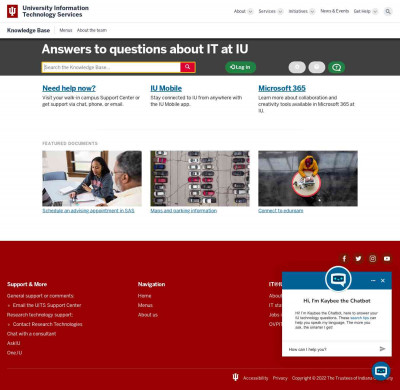The width and height of the screenshot is (400, 390).
Task: Toggle the round chatbot launcher button
Action: coord(381,371)
